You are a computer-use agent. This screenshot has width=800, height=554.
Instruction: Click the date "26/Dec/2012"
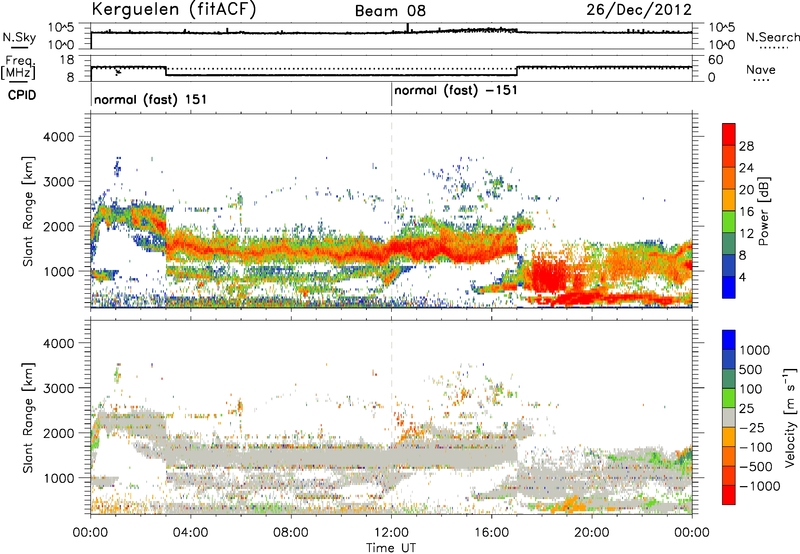pos(639,9)
